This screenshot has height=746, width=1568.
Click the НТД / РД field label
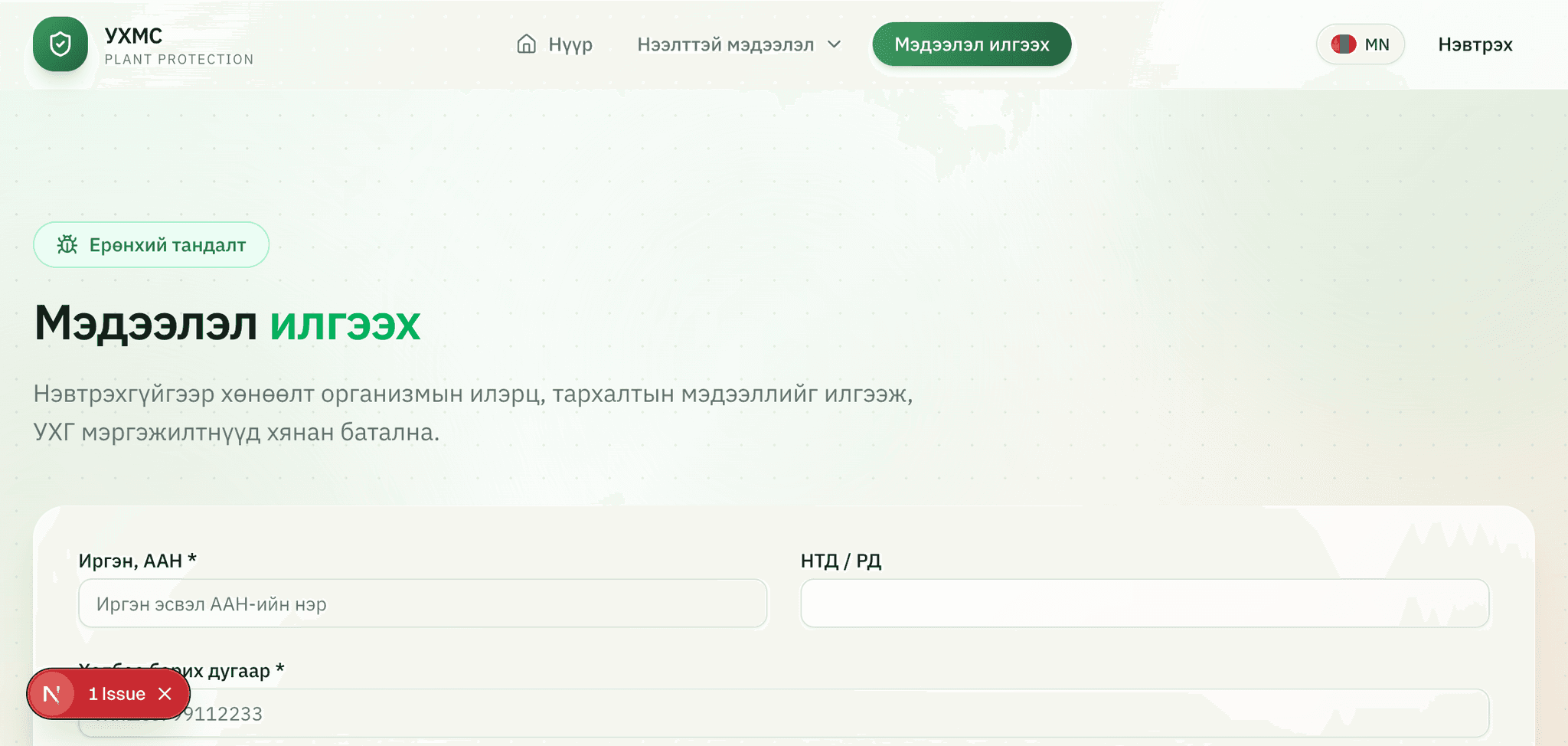pos(841,561)
